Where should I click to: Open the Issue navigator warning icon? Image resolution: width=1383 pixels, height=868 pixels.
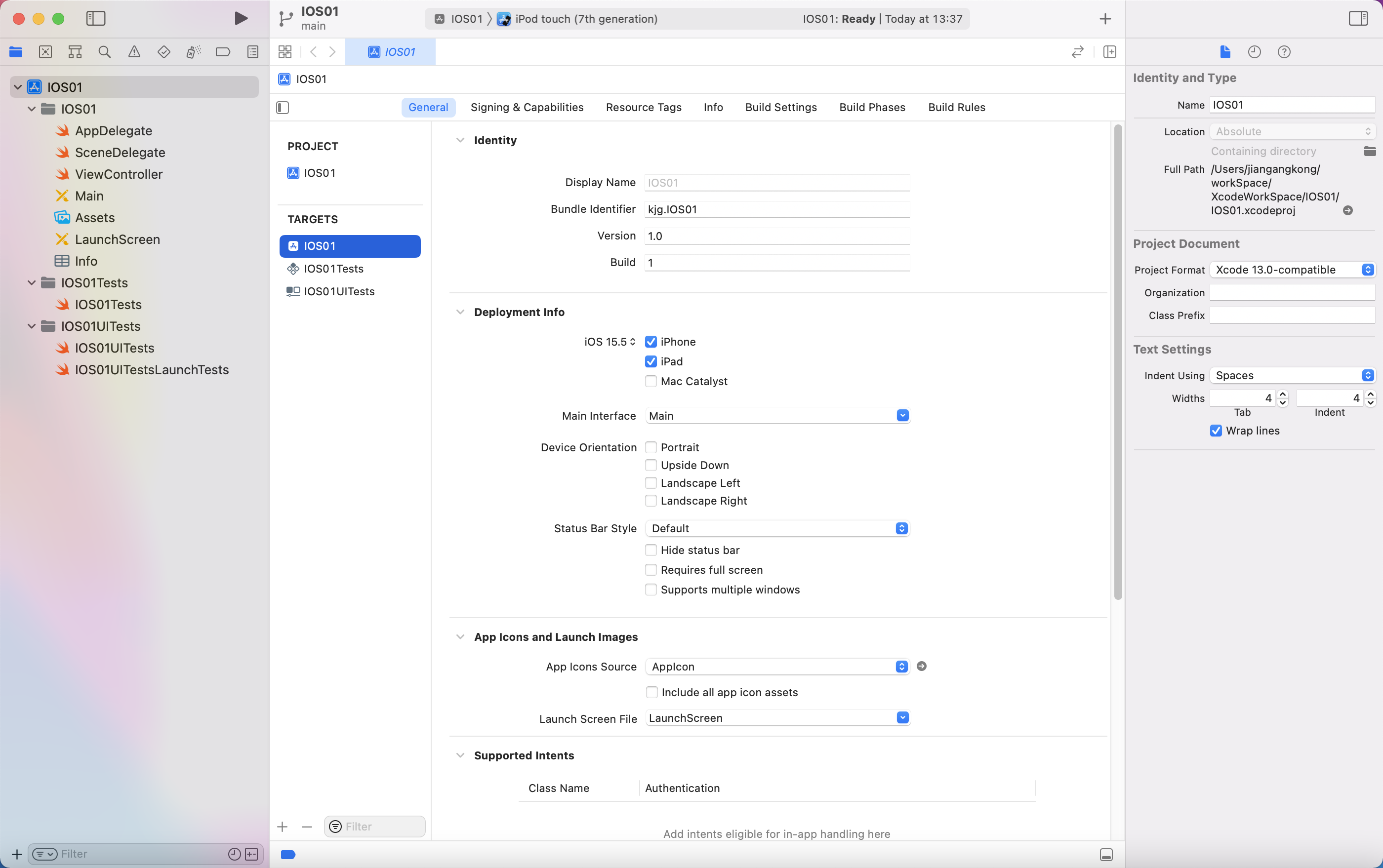134,52
